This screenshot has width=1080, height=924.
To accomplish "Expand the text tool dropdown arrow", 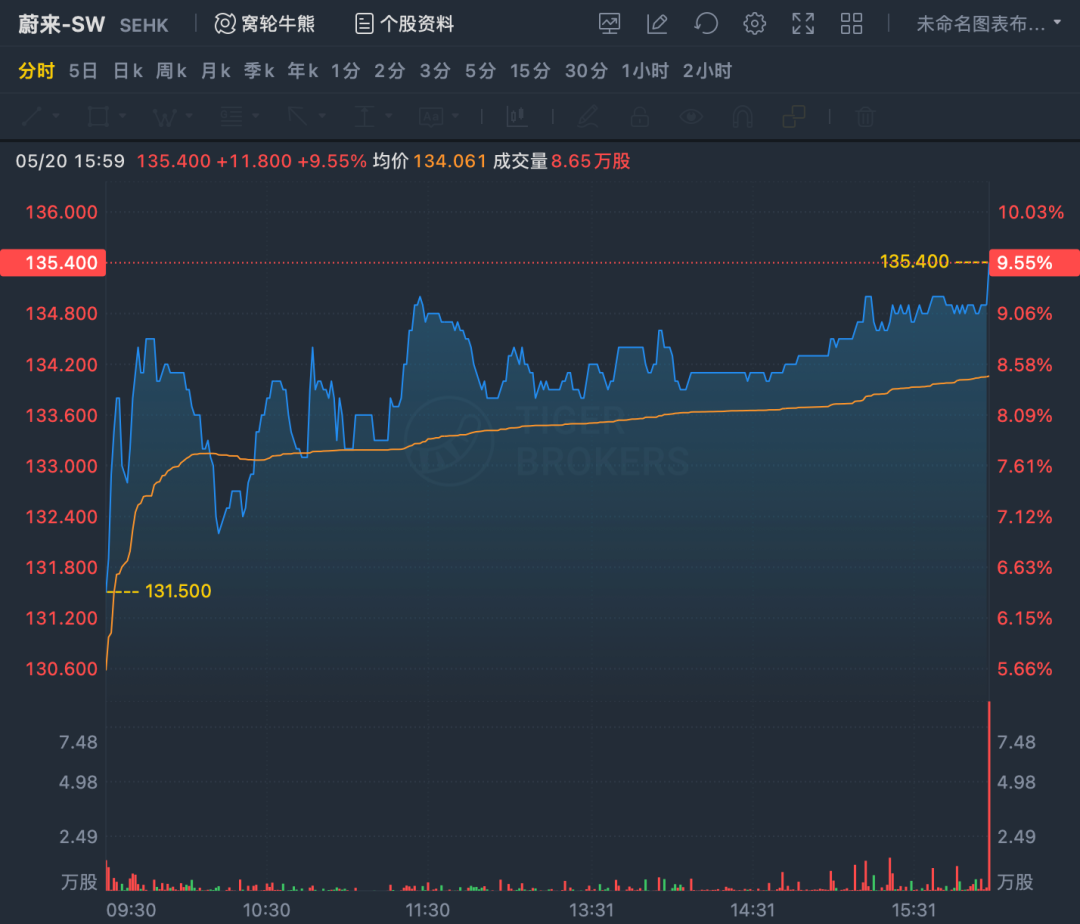I will point(455,116).
